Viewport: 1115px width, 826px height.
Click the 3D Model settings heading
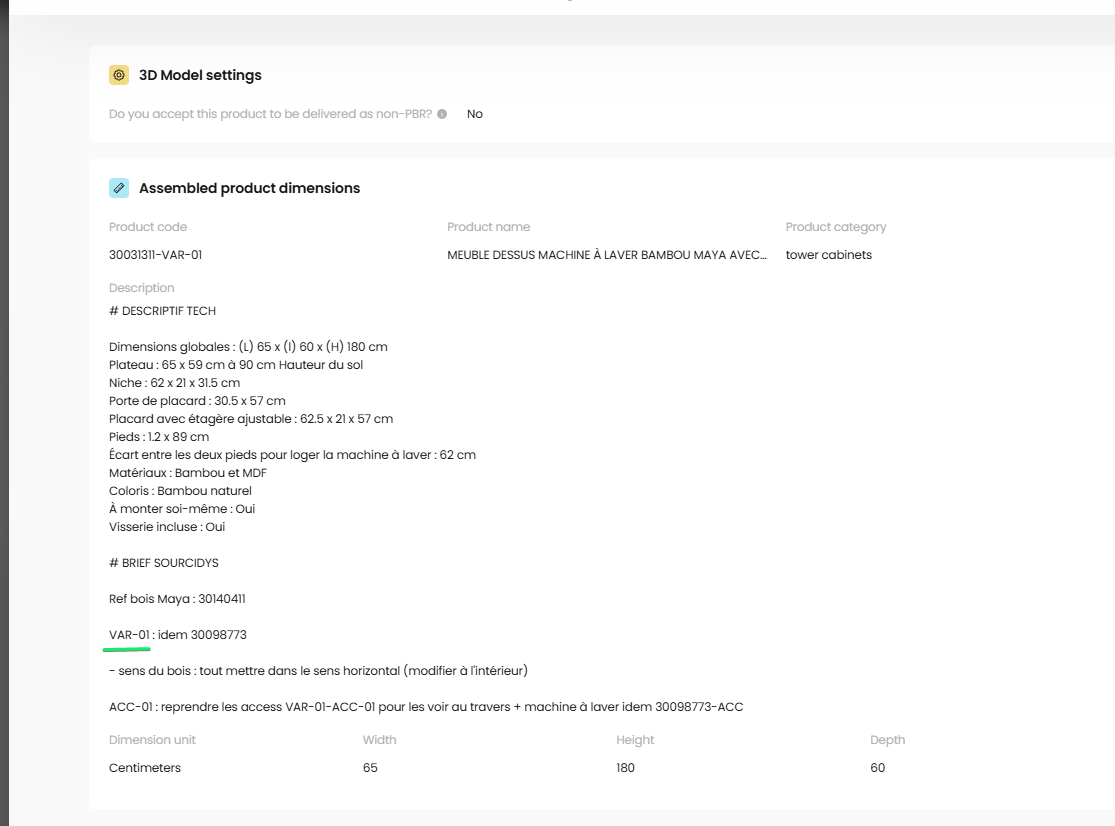[200, 75]
